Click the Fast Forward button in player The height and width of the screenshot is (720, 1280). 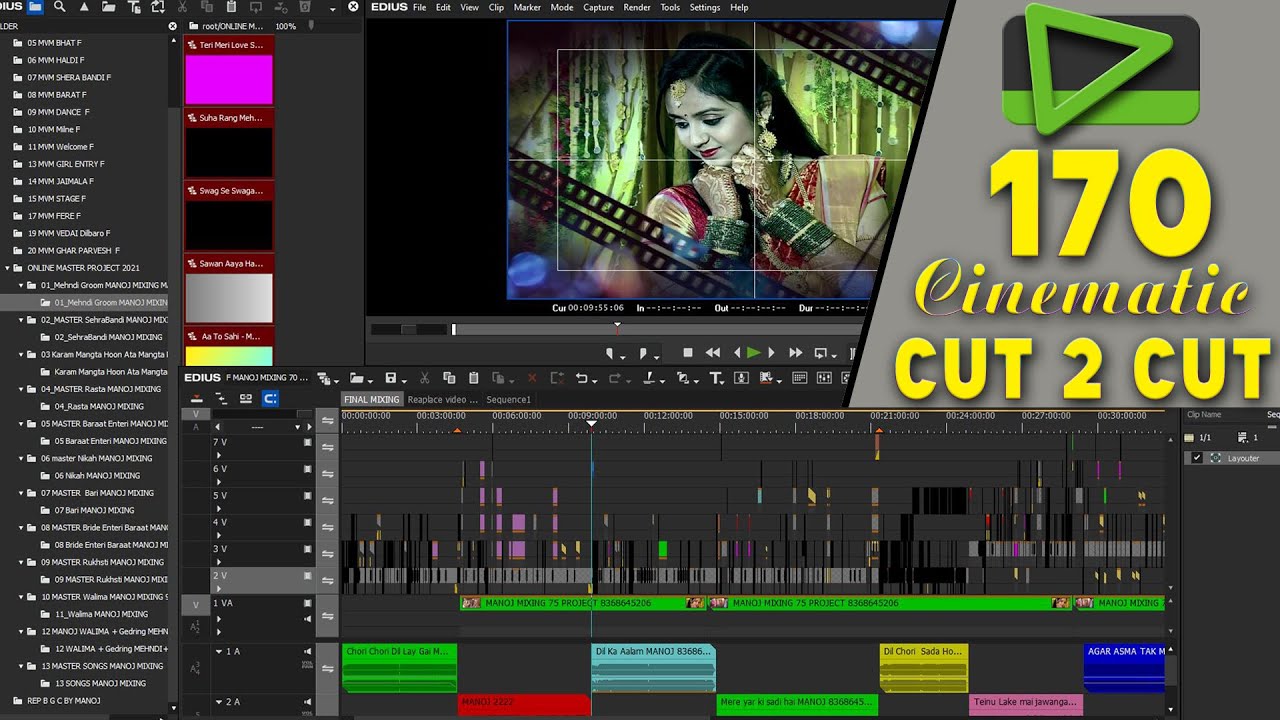coord(796,352)
